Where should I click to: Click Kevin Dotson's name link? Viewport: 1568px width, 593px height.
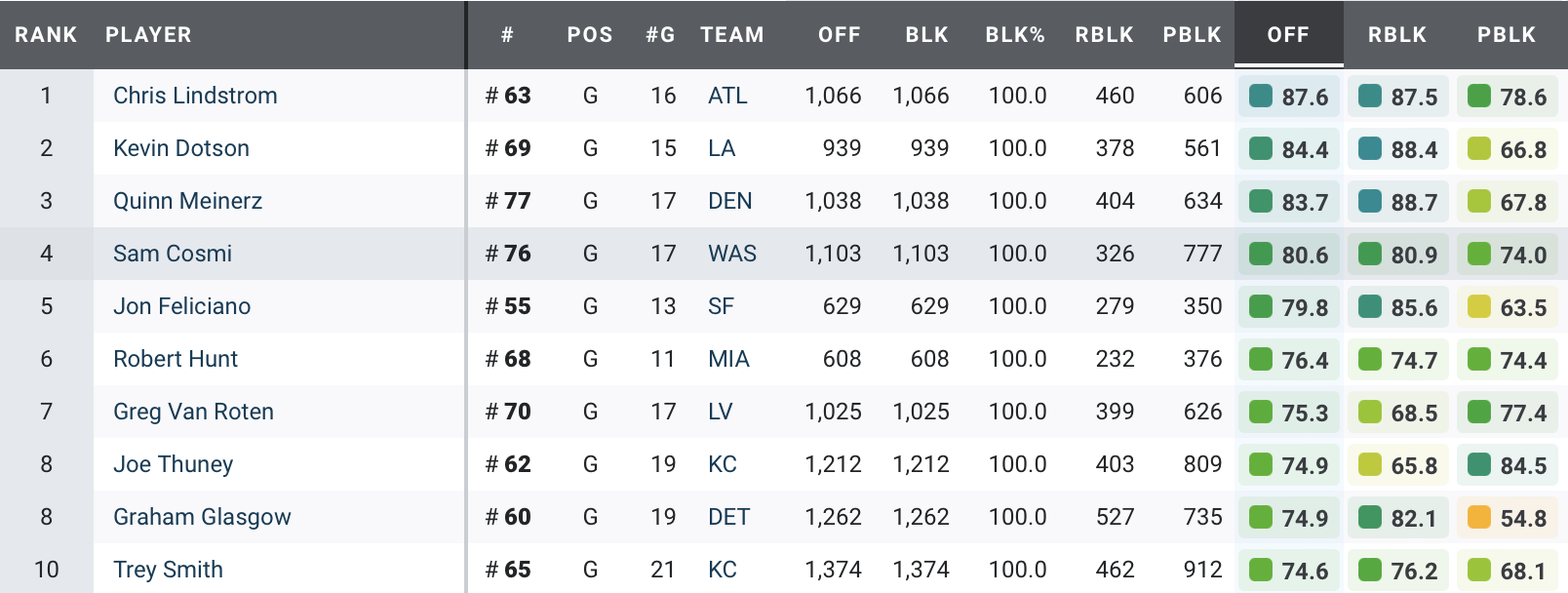pos(181,148)
